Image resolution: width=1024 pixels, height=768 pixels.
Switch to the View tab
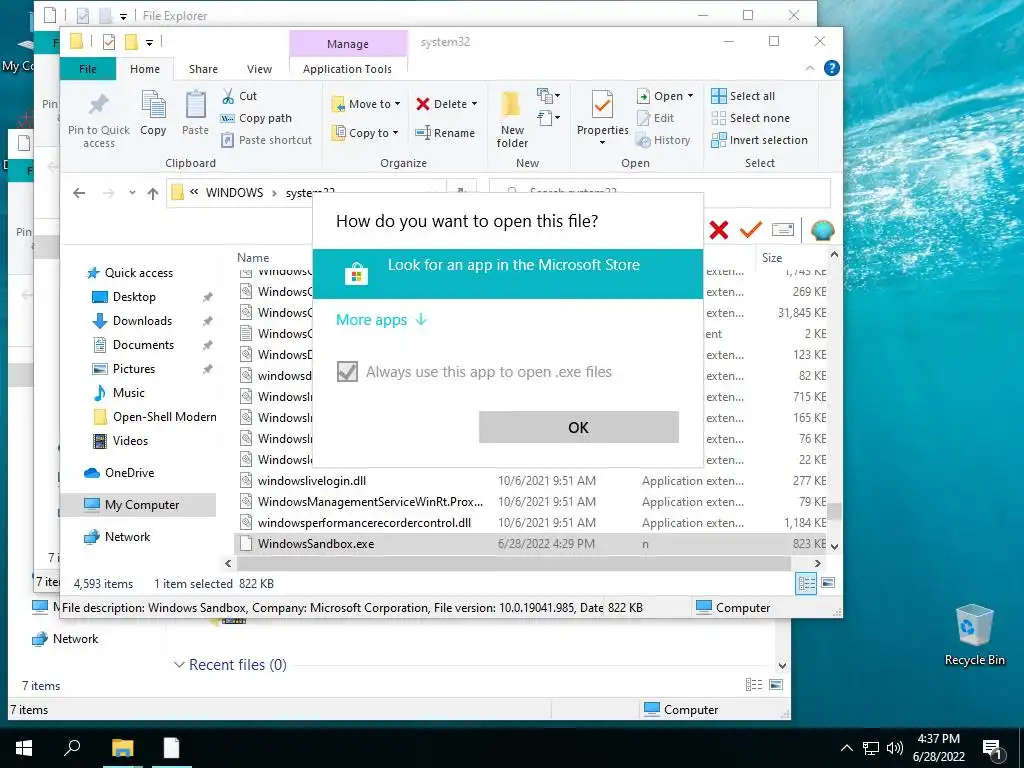(x=259, y=69)
